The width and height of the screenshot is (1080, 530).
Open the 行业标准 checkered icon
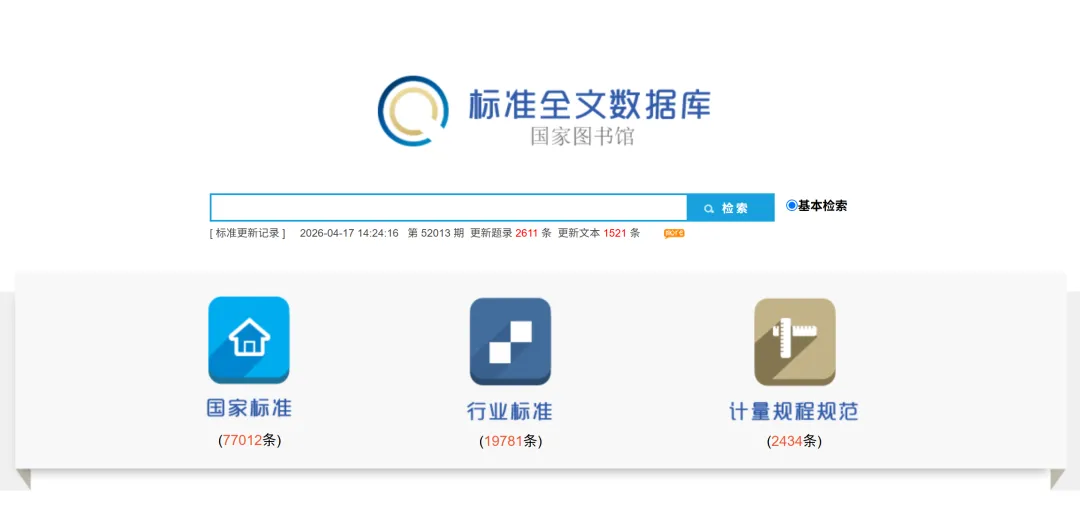[x=510, y=342]
